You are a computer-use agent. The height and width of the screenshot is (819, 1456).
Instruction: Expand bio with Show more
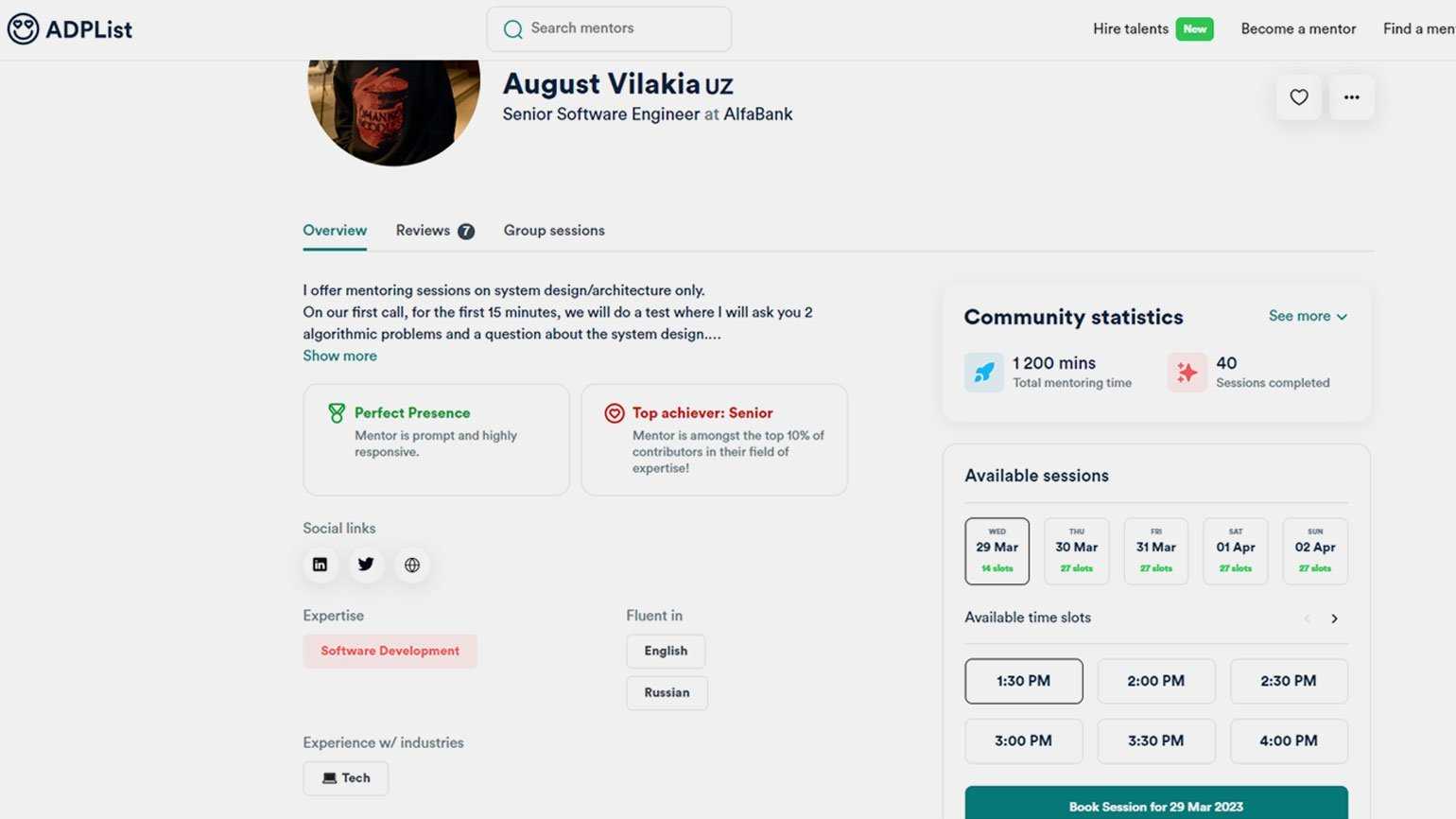point(339,356)
